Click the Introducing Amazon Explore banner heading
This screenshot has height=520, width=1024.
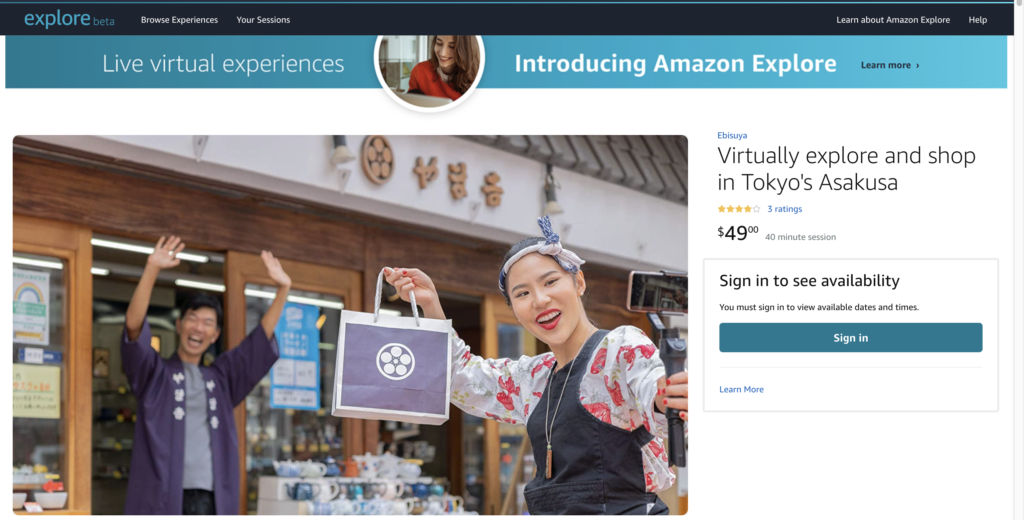click(675, 63)
